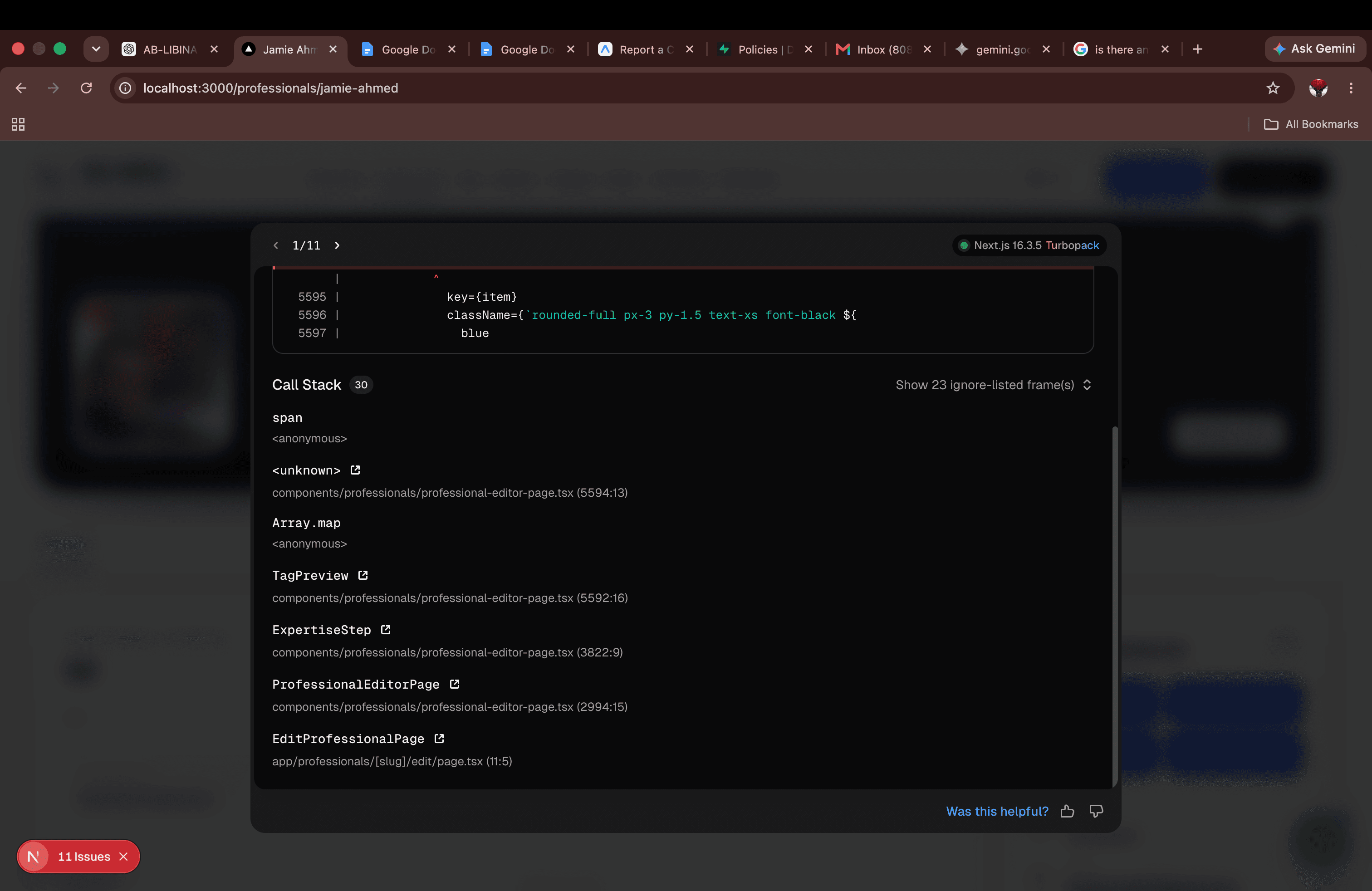Give thumbs down feedback
Image resolution: width=1372 pixels, height=891 pixels.
pos(1096,812)
